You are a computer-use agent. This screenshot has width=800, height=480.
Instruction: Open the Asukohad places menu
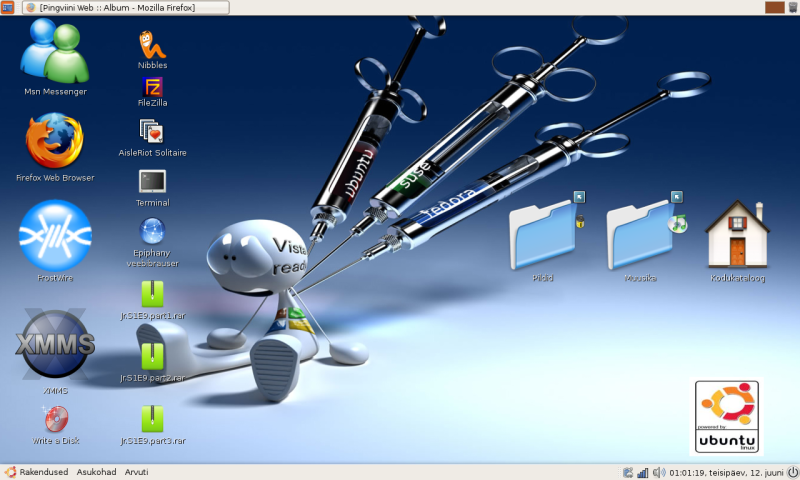96,472
